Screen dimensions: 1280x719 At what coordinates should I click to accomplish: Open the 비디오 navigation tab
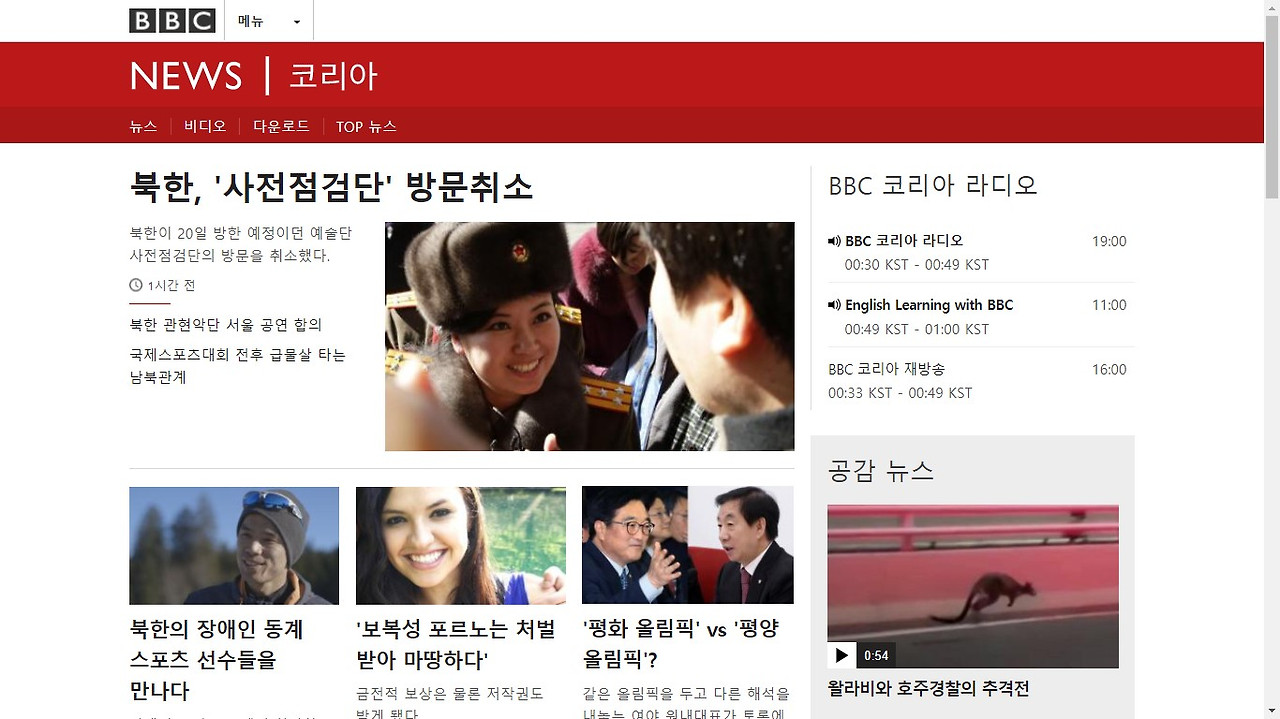(x=205, y=126)
